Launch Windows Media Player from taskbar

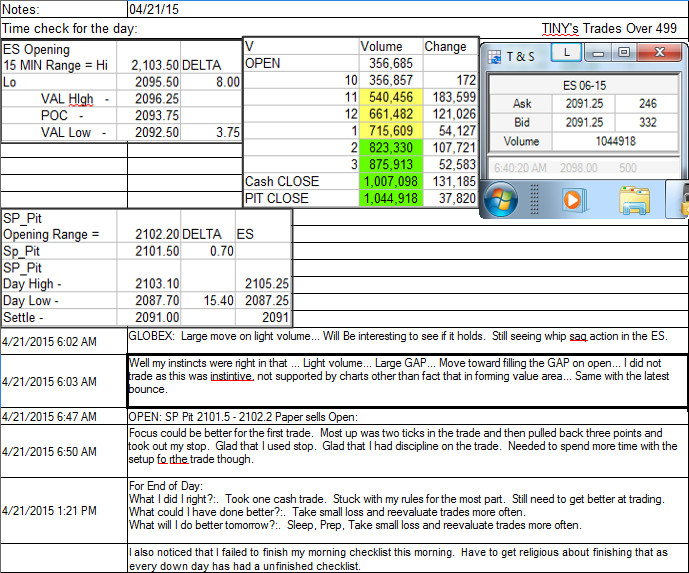[573, 200]
